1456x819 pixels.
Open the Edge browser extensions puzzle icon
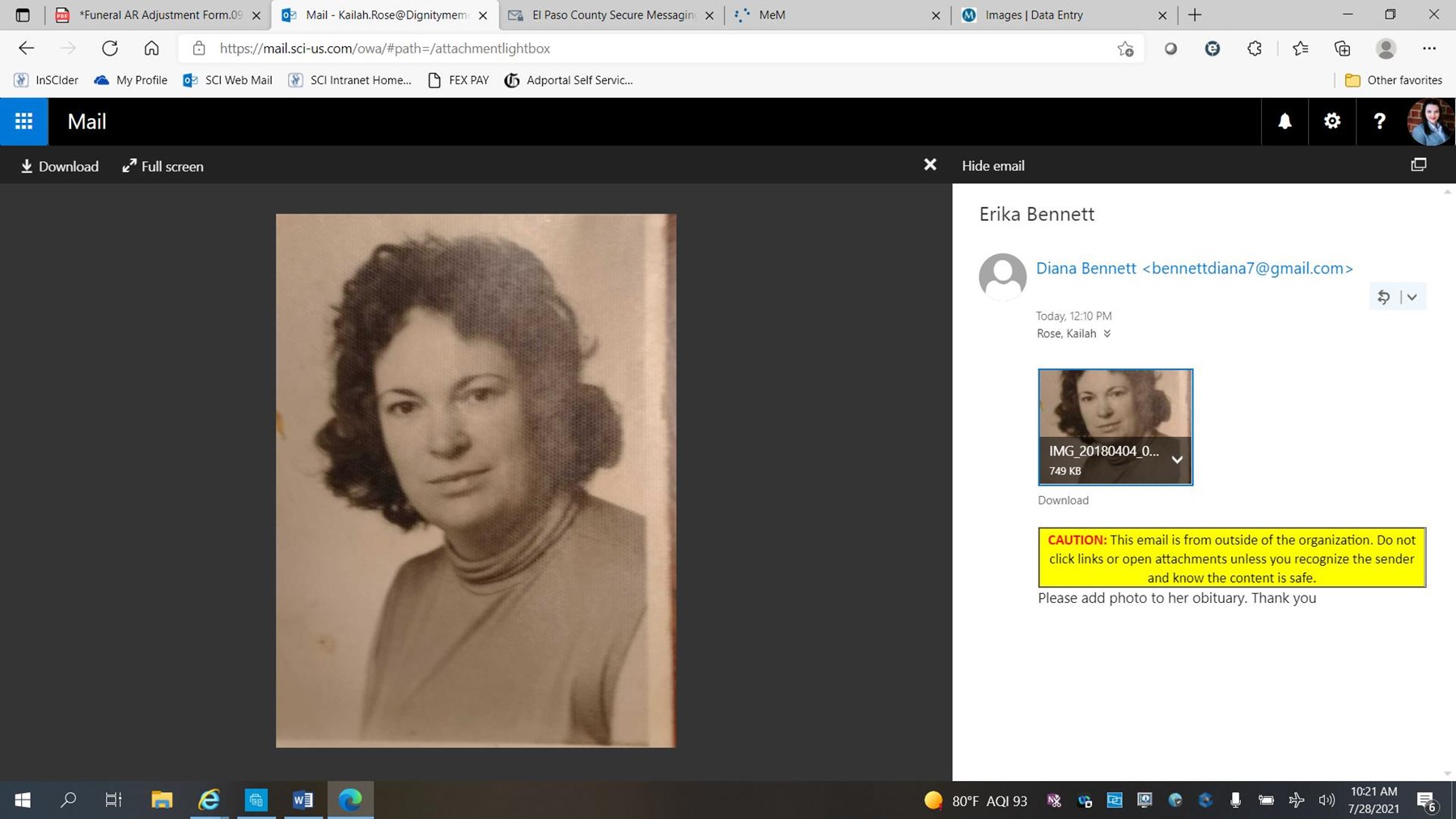pos(1254,49)
